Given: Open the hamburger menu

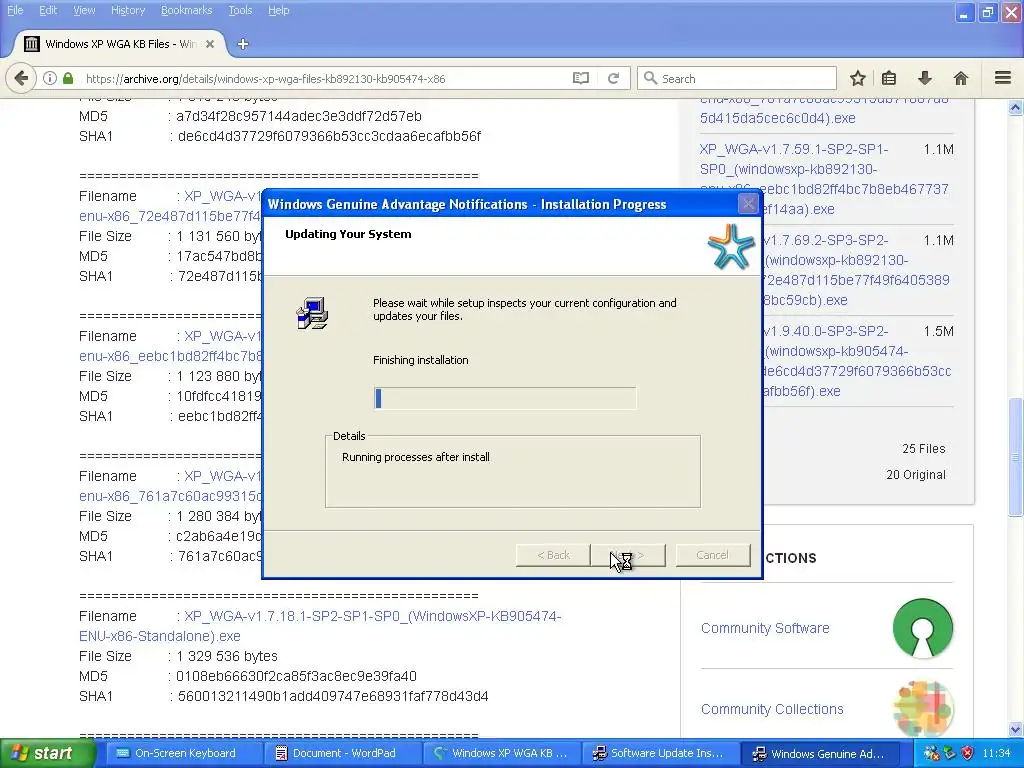Looking at the screenshot, I should coord(1002,78).
